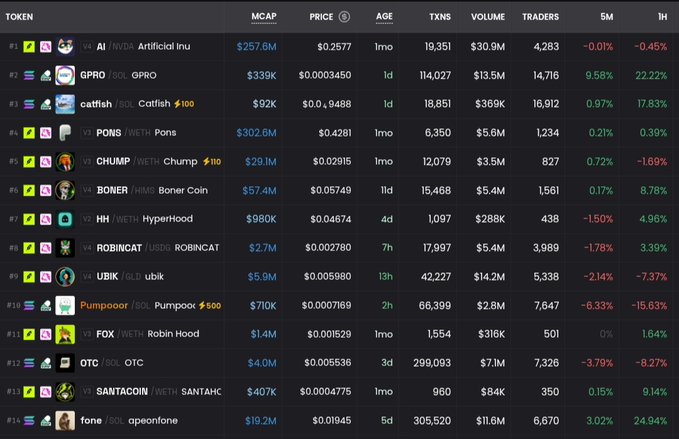Click the green chain icon in SANTACOIN row
Image resolution: width=679 pixels, height=439 pixels.
(x=29, y=392)
